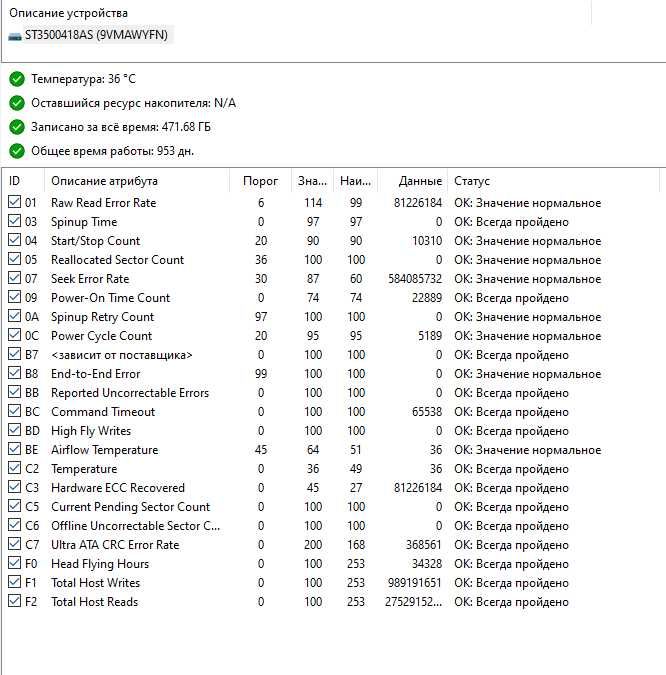
Task: Click the green status icon for Оставшийся ресурс накопителя
Action: click(17, 103)
